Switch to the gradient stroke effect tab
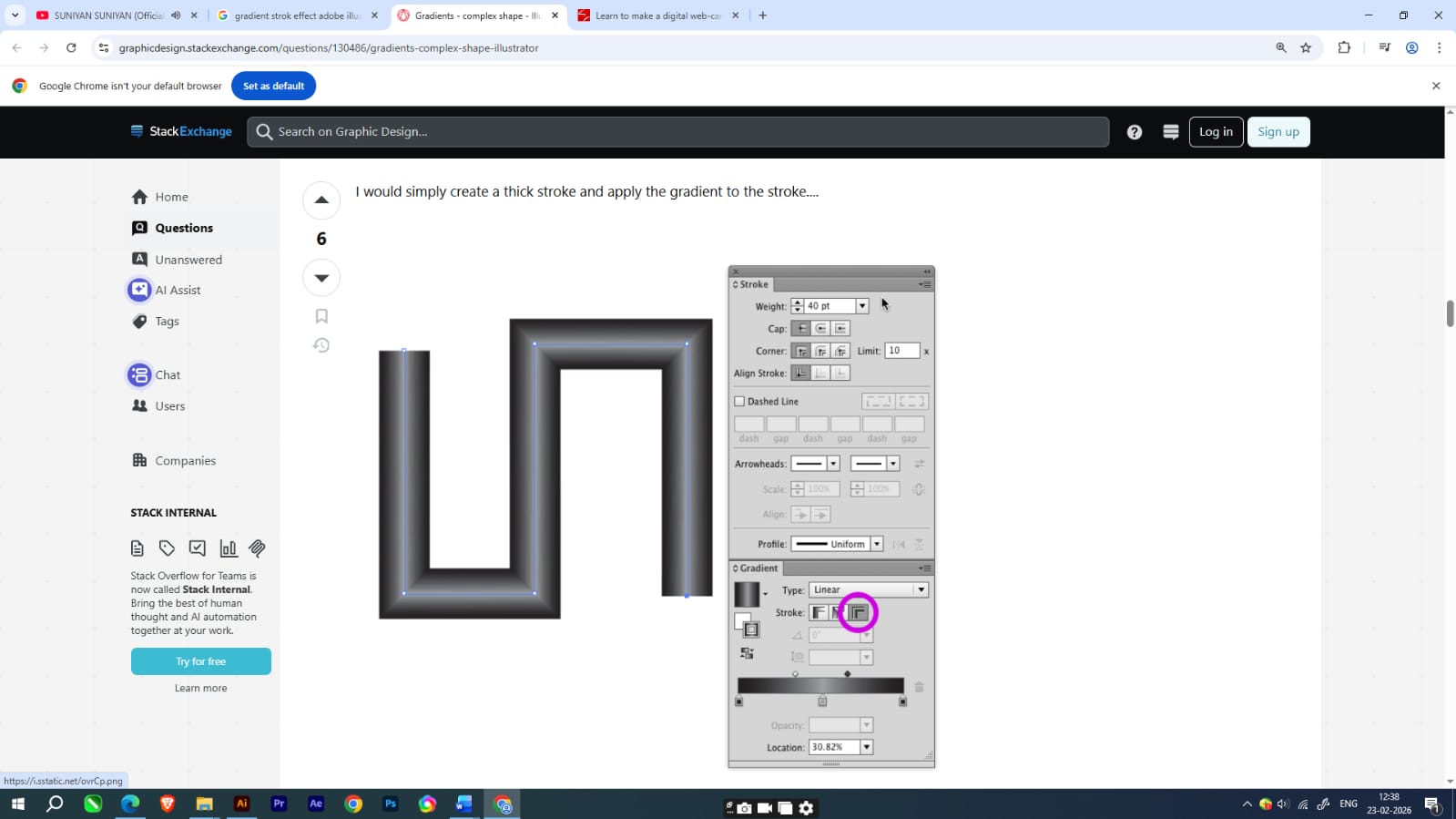The height and width of the screenshot is (819, 1456). (x=297, y=15)
